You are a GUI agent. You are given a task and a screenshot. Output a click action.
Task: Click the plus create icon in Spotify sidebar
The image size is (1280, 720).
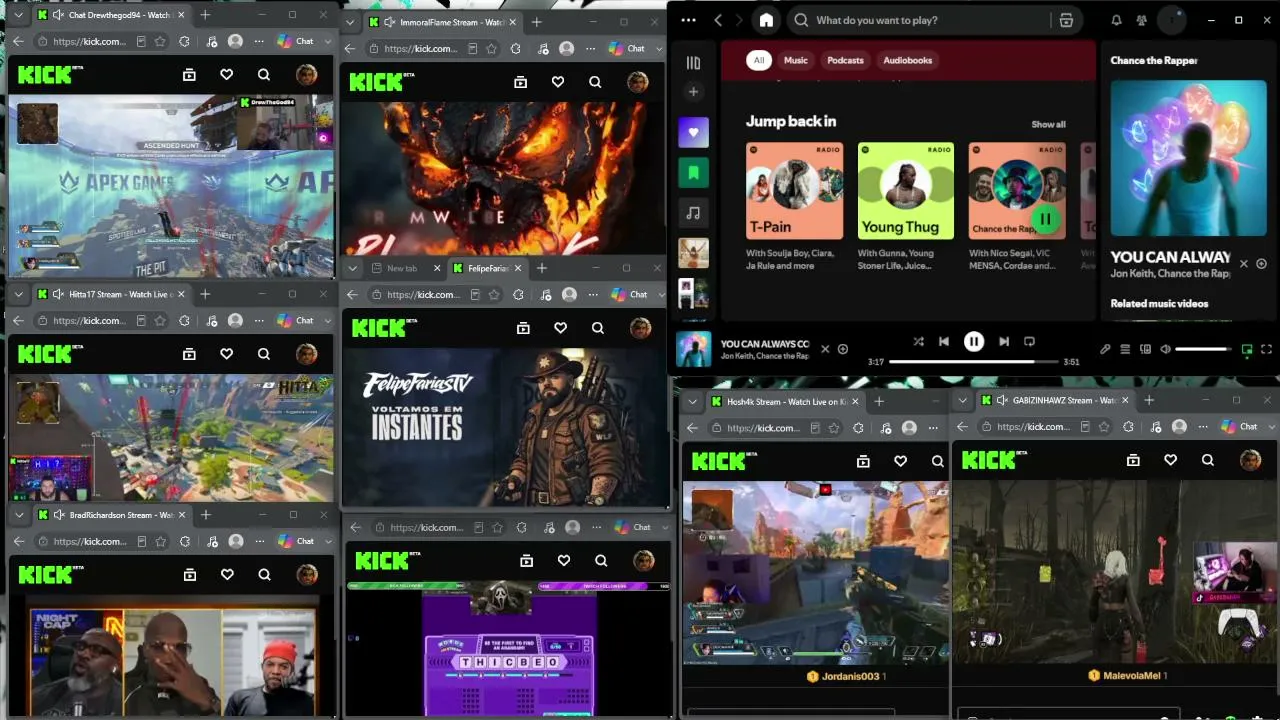point(693,92)
